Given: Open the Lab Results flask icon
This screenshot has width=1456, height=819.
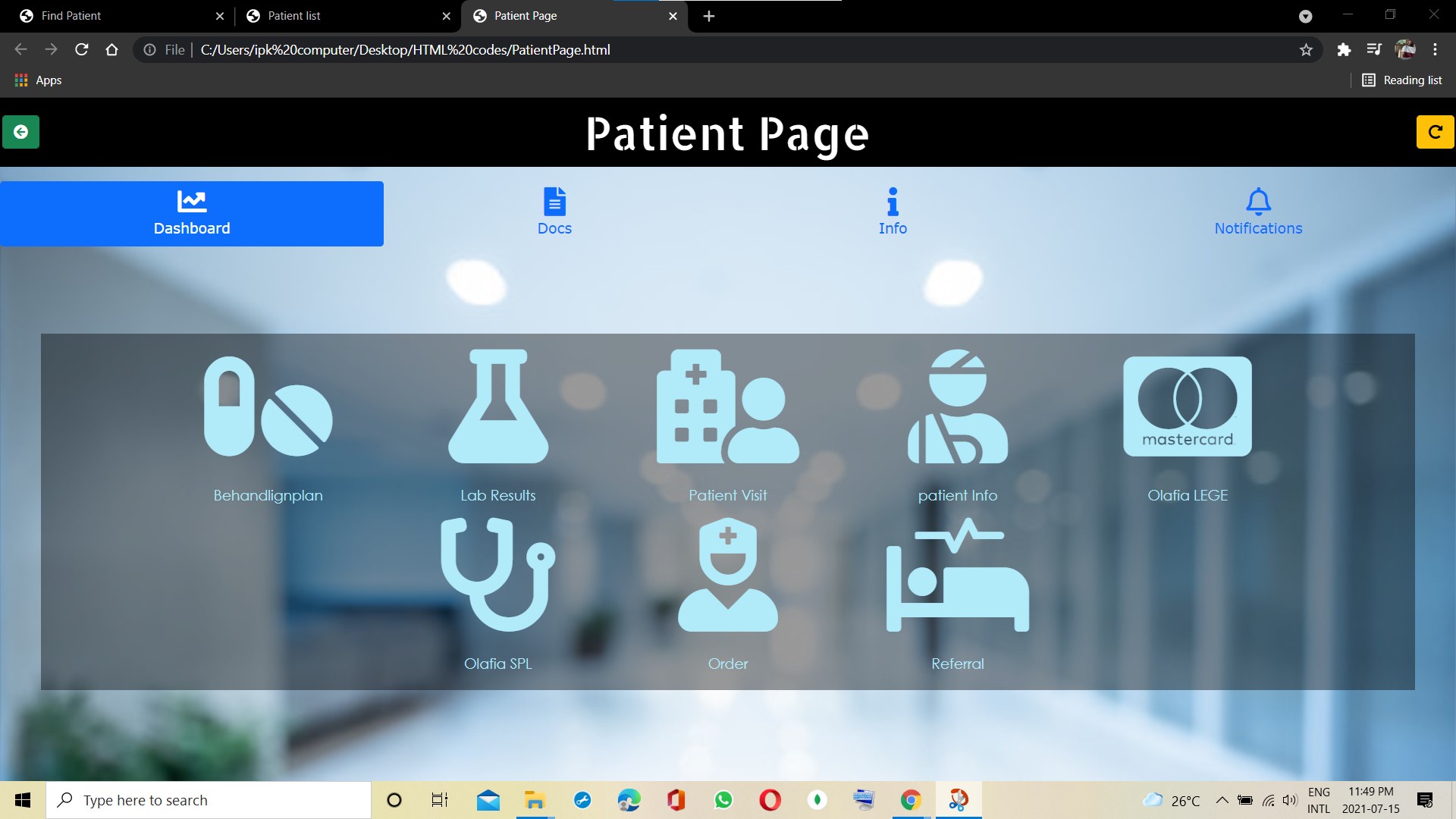Looking at the screenshot, I should point(498,407).
